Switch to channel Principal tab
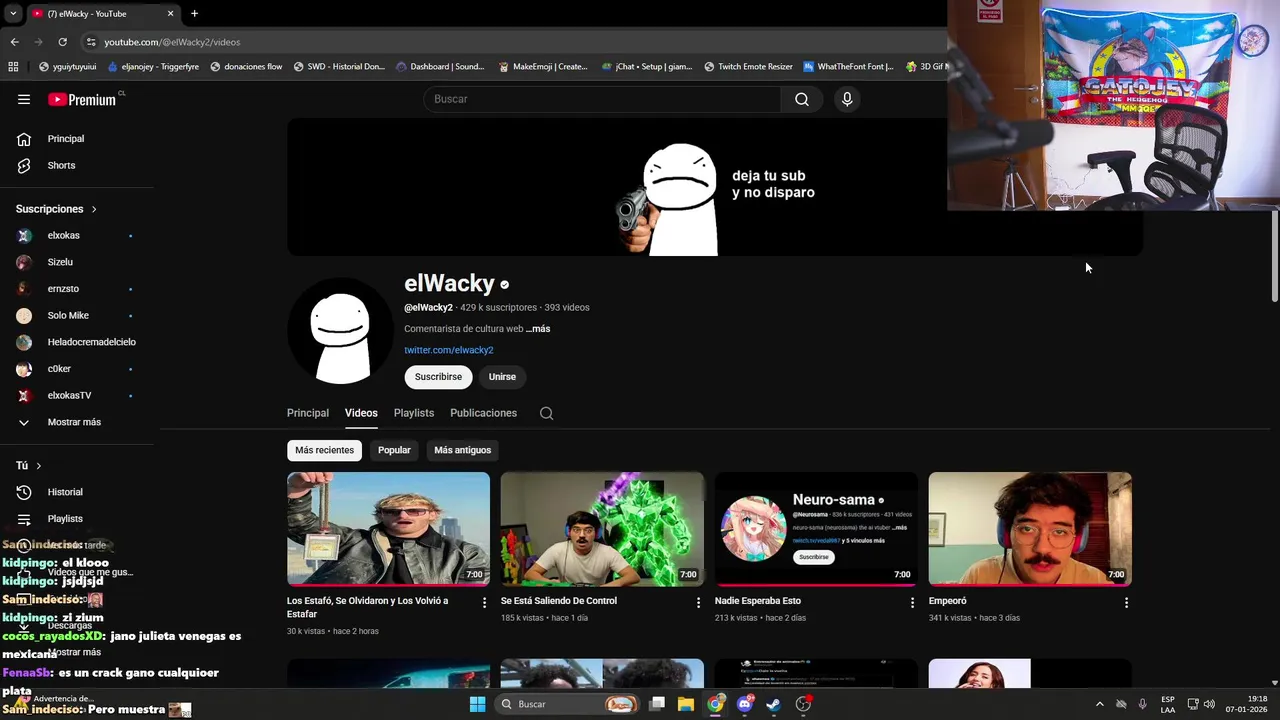 [308, 413]
